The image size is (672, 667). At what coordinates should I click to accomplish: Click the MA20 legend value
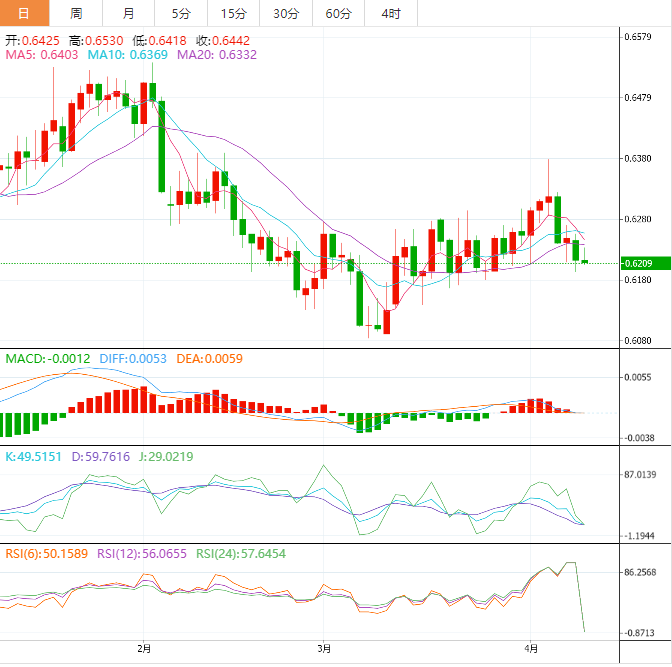217,55
